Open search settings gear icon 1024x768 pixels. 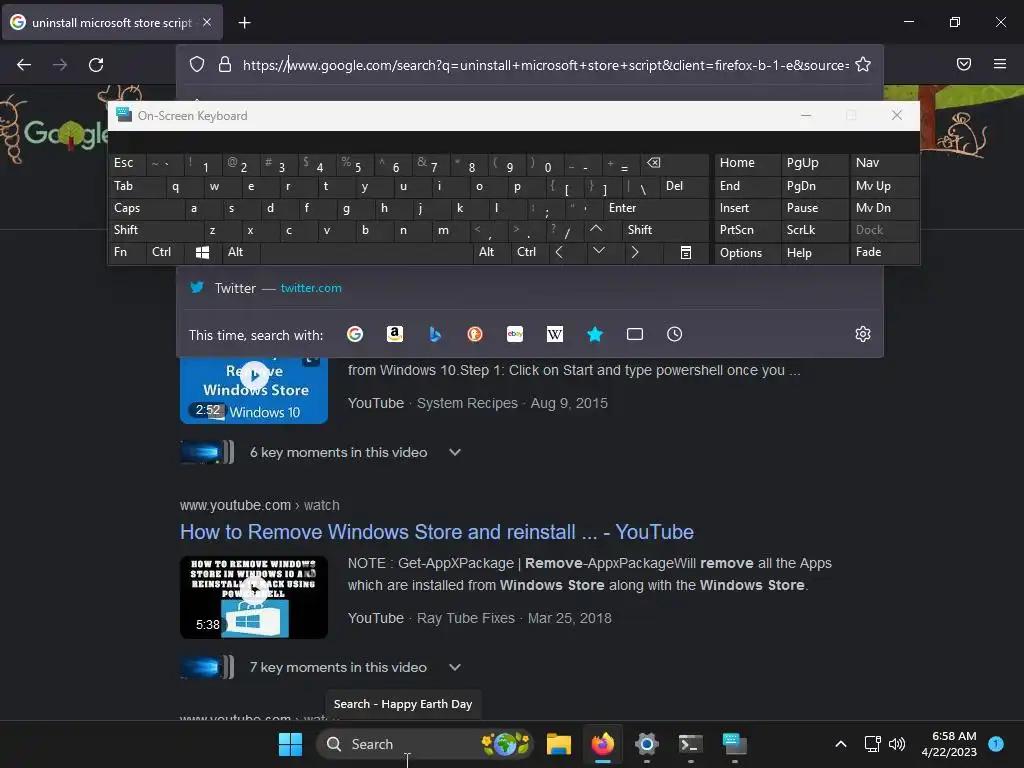click(x=863, y=334)
